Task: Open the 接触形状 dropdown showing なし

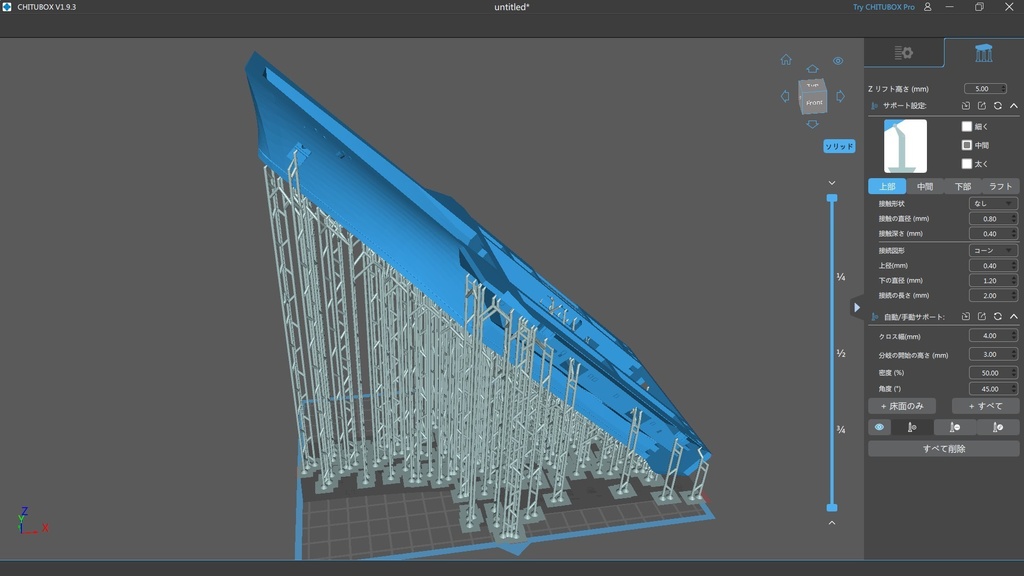Action: tap(993, 203)
